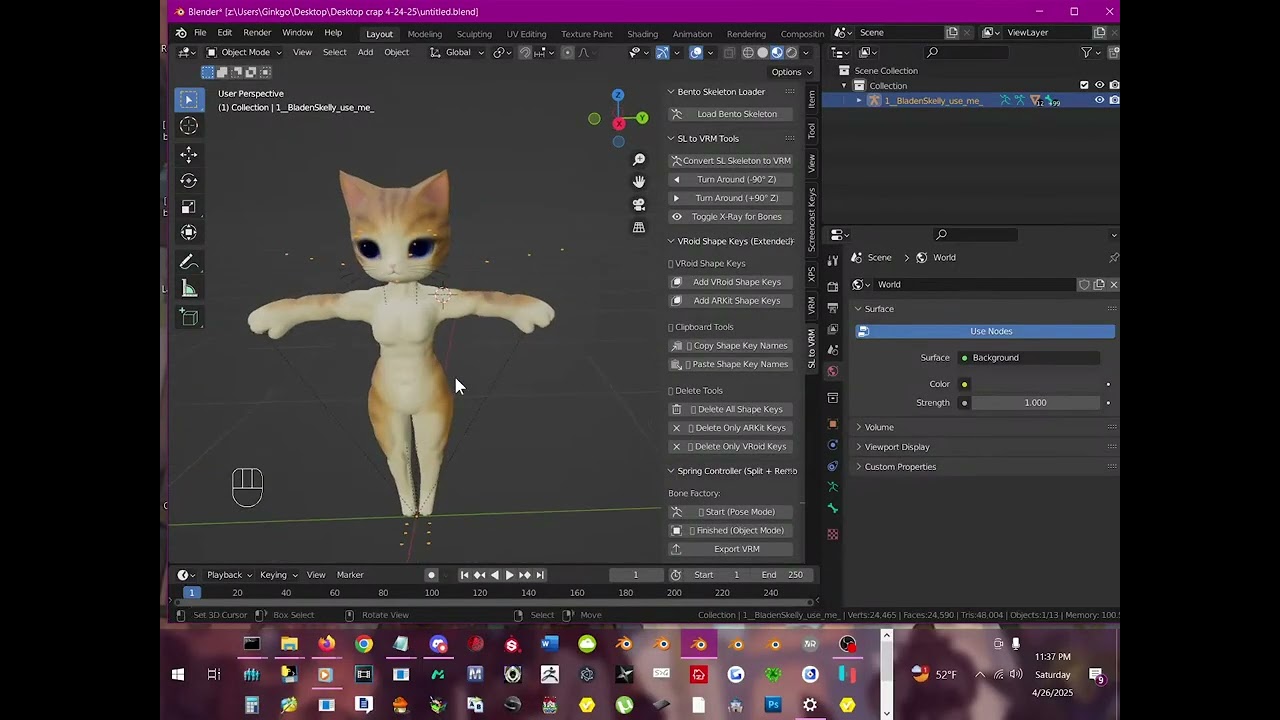This screenshot has height=720, width=1280.
Task: Open the Render properties tab icon
Action: [x=833, y=286]
